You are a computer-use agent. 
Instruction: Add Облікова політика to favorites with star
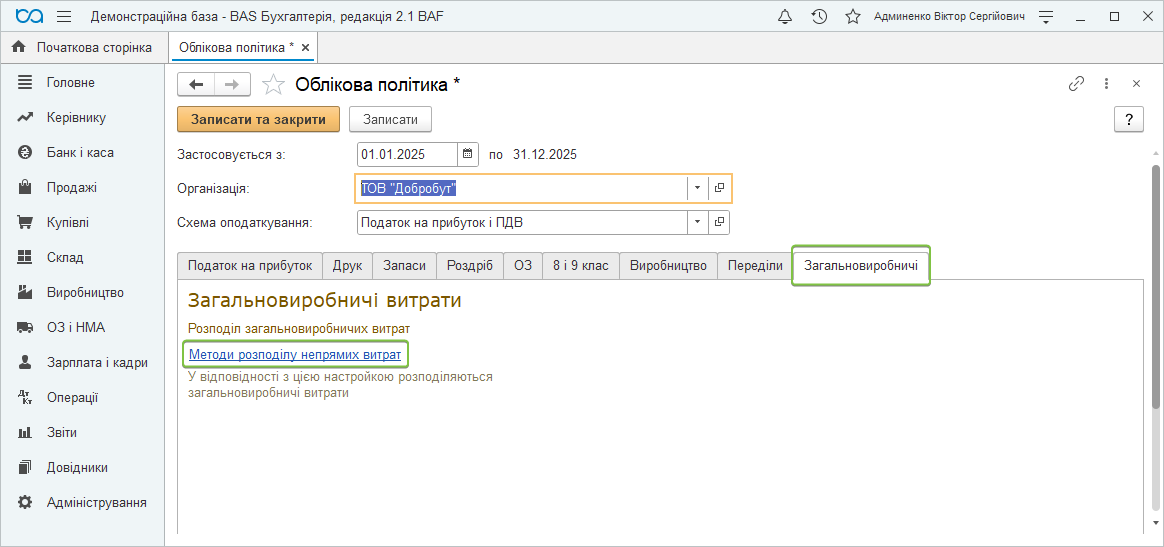pos(272,84)
